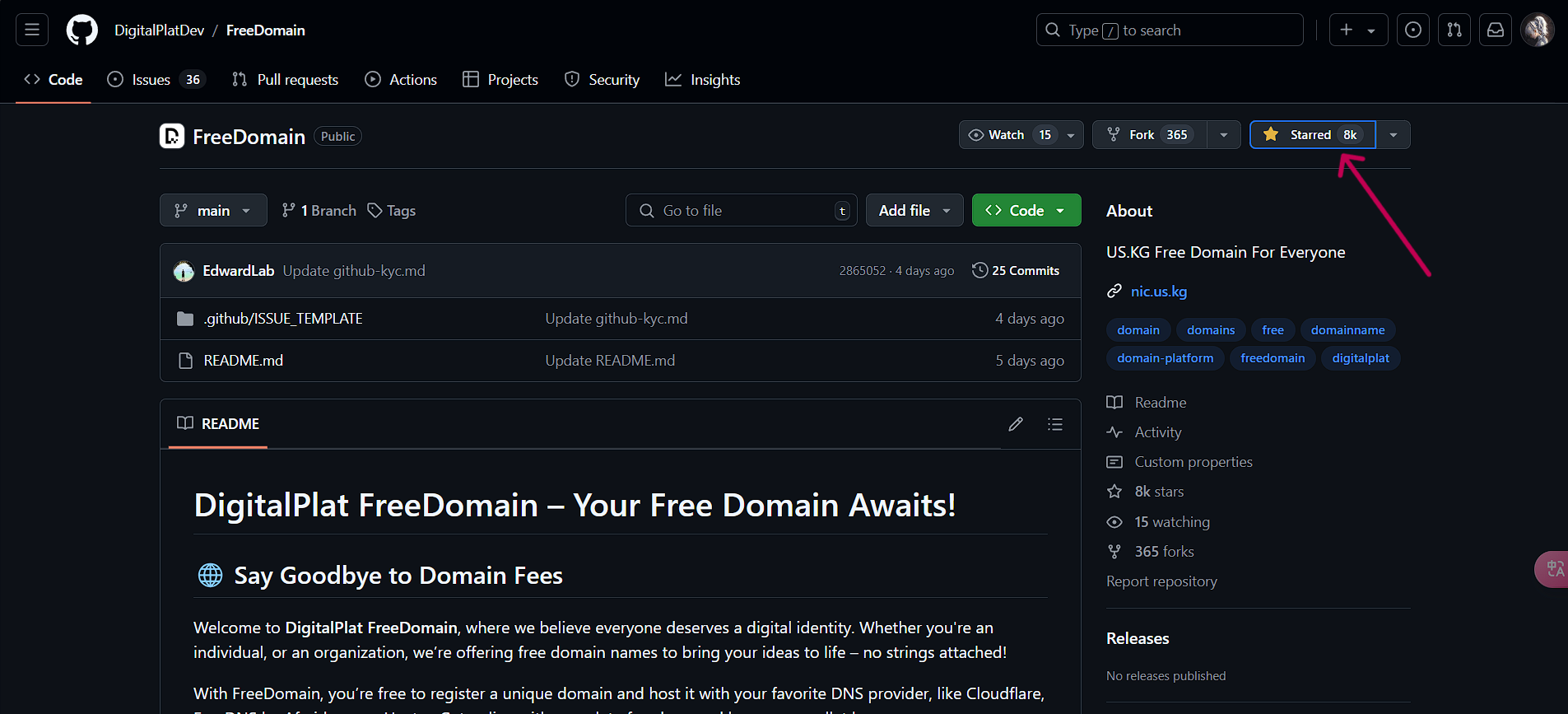
Task: Click the EdwardLab author name
Action: (239, 271)
